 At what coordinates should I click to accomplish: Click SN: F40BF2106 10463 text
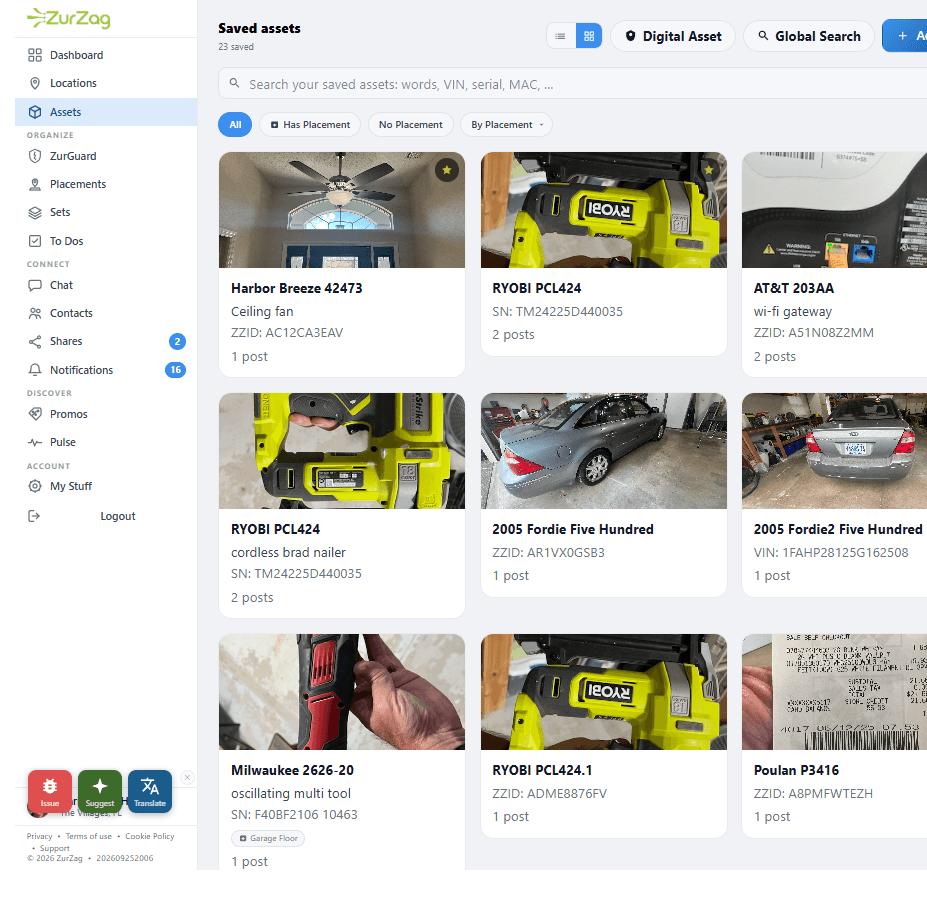coord(294,814)
